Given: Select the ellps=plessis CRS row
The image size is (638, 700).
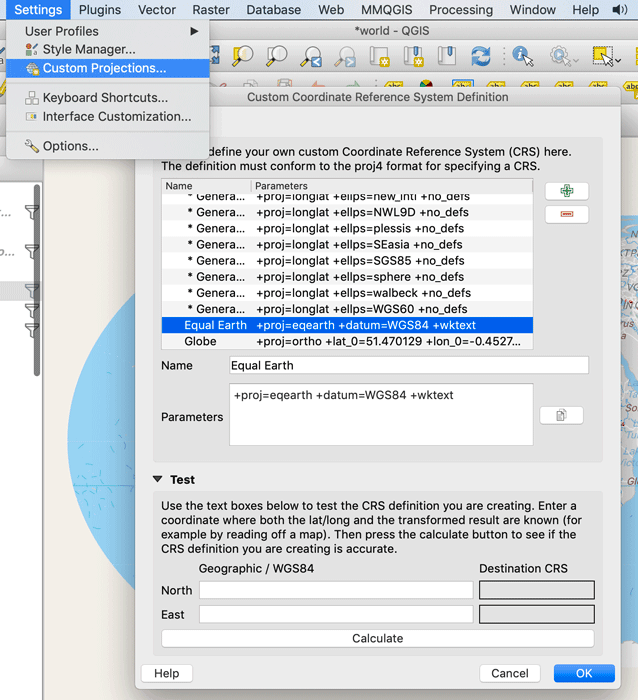Looking at the screenshot, I should click(347, 229).
